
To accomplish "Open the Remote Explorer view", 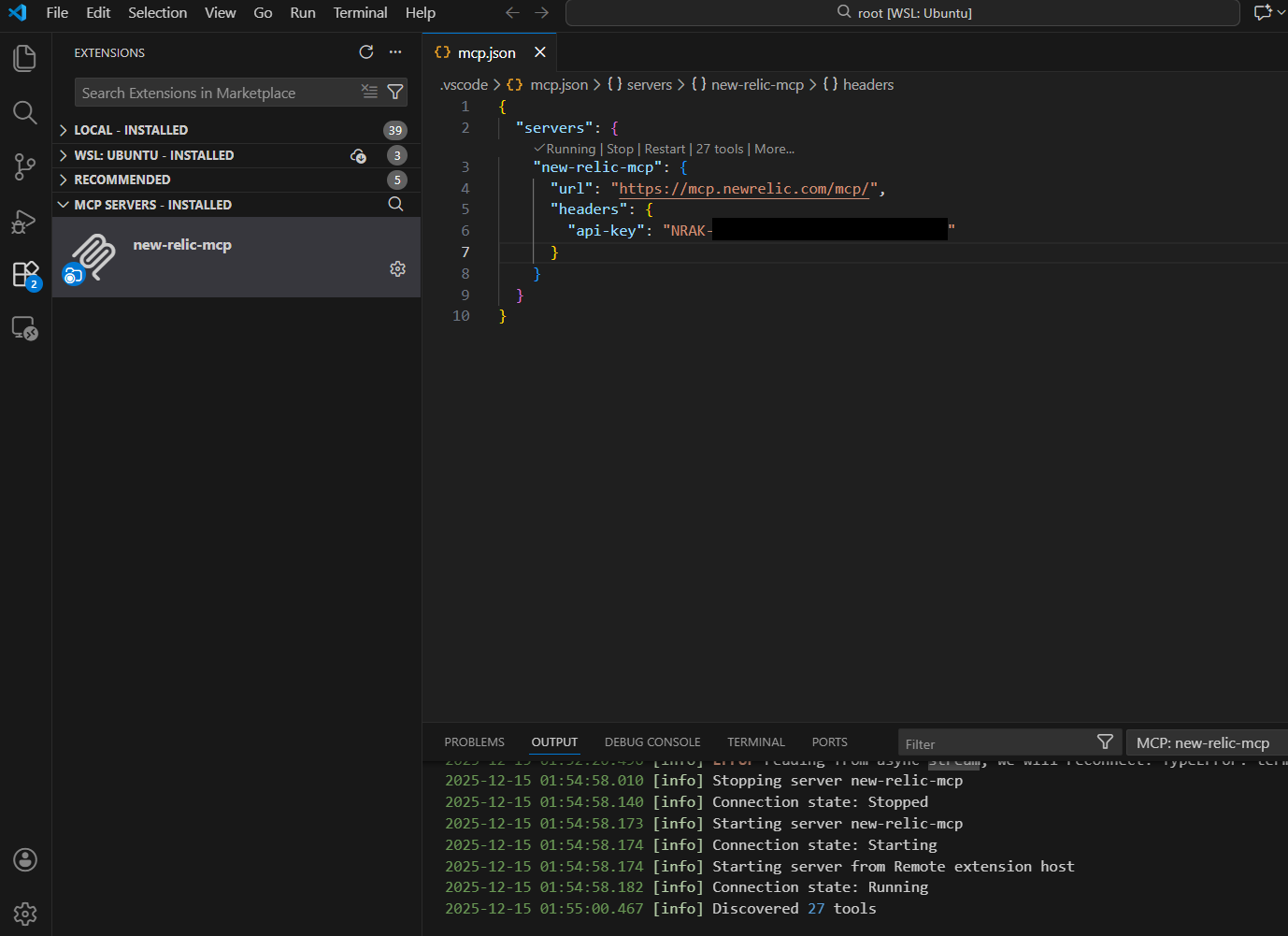I will [x=24, y=328].
